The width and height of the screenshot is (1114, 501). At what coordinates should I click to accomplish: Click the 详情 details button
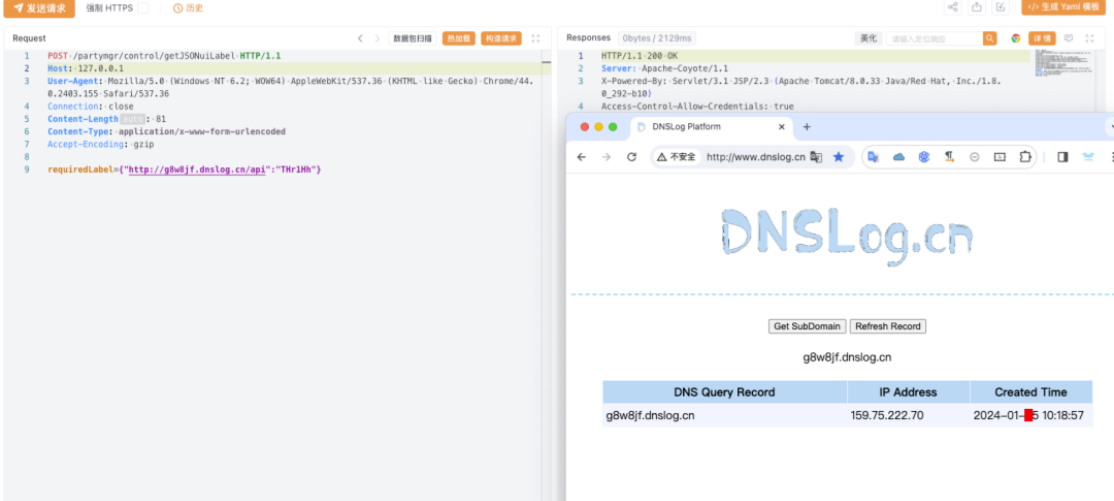point(1042,38)
